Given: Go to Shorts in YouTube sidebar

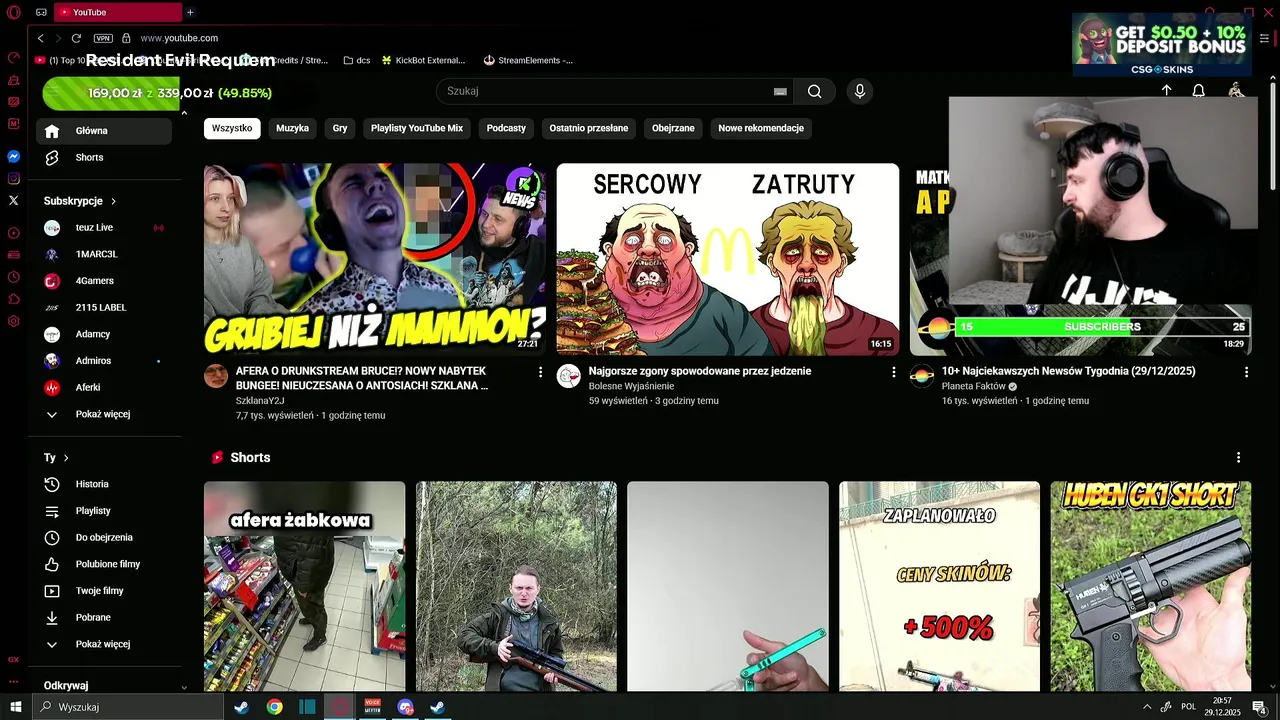Looking at the screenshot, I should [105, 157].
